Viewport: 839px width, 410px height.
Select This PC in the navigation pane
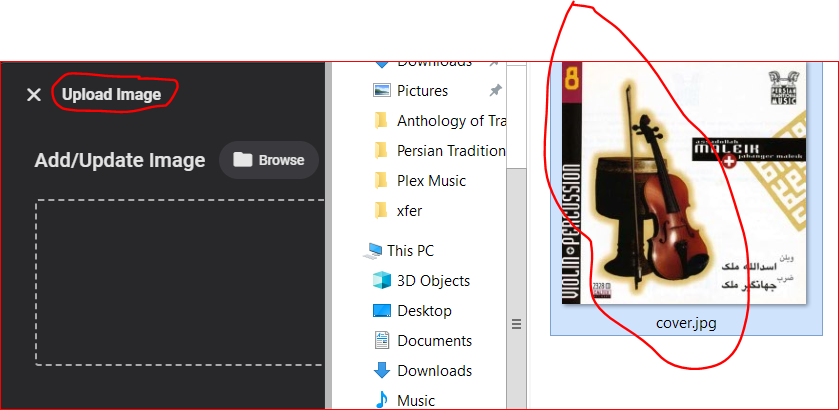pos(410,250)
